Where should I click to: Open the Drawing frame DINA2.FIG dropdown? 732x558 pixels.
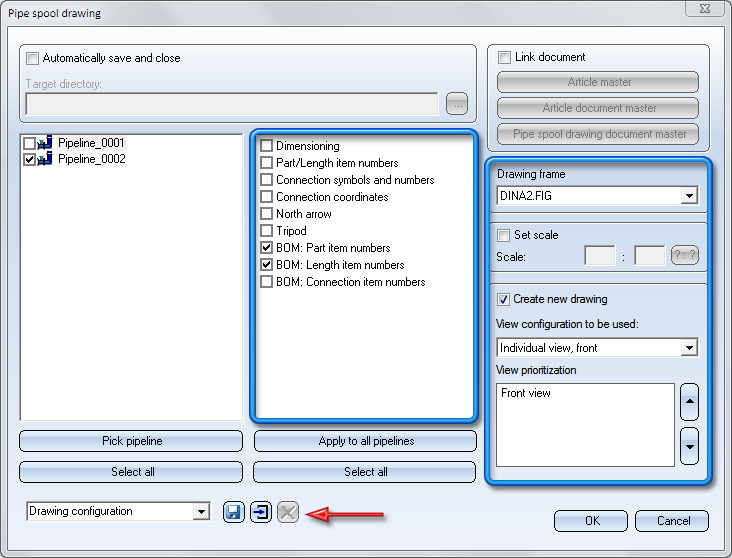pos(689,196)
